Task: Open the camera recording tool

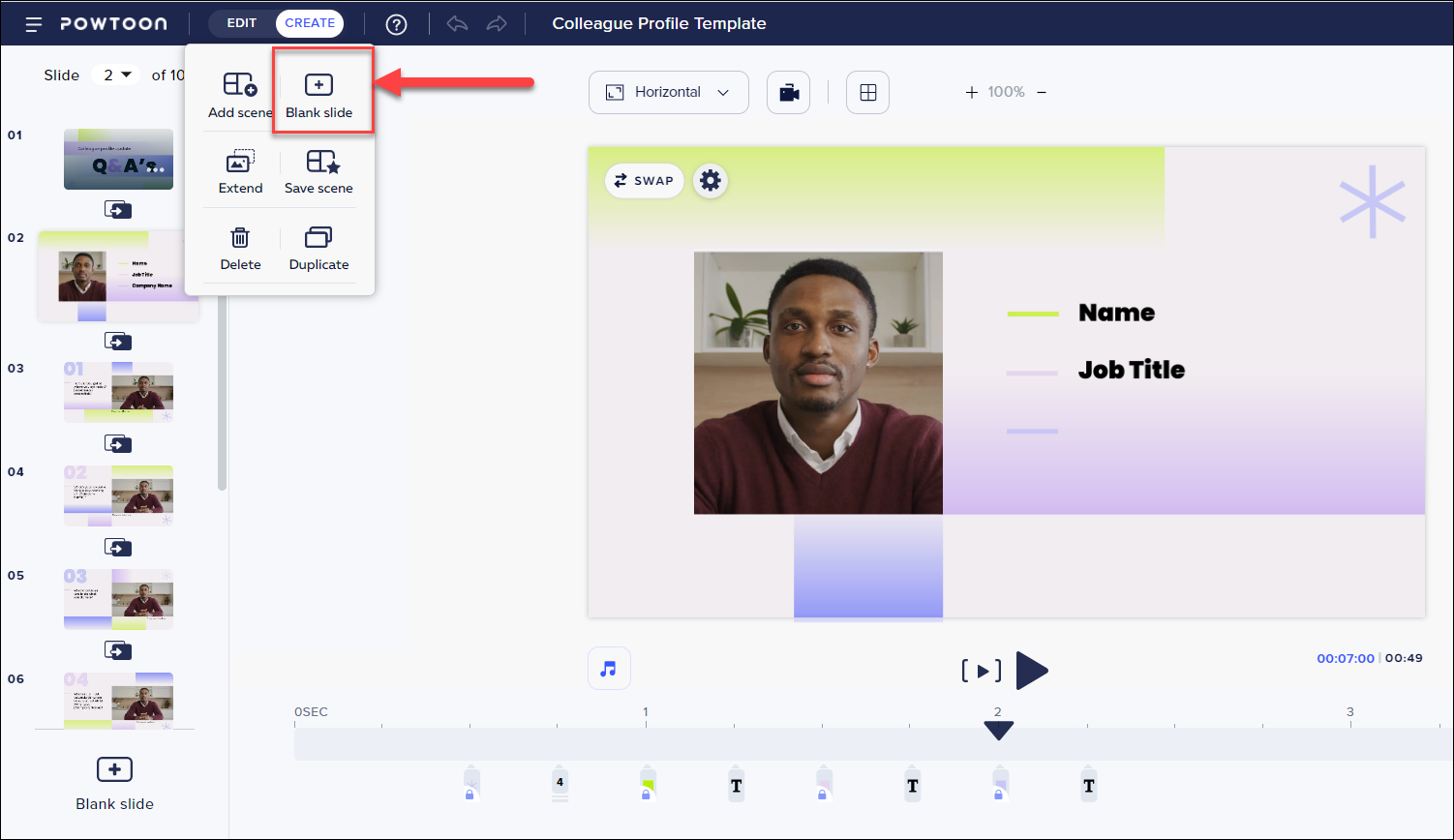Action: [788, 93]
